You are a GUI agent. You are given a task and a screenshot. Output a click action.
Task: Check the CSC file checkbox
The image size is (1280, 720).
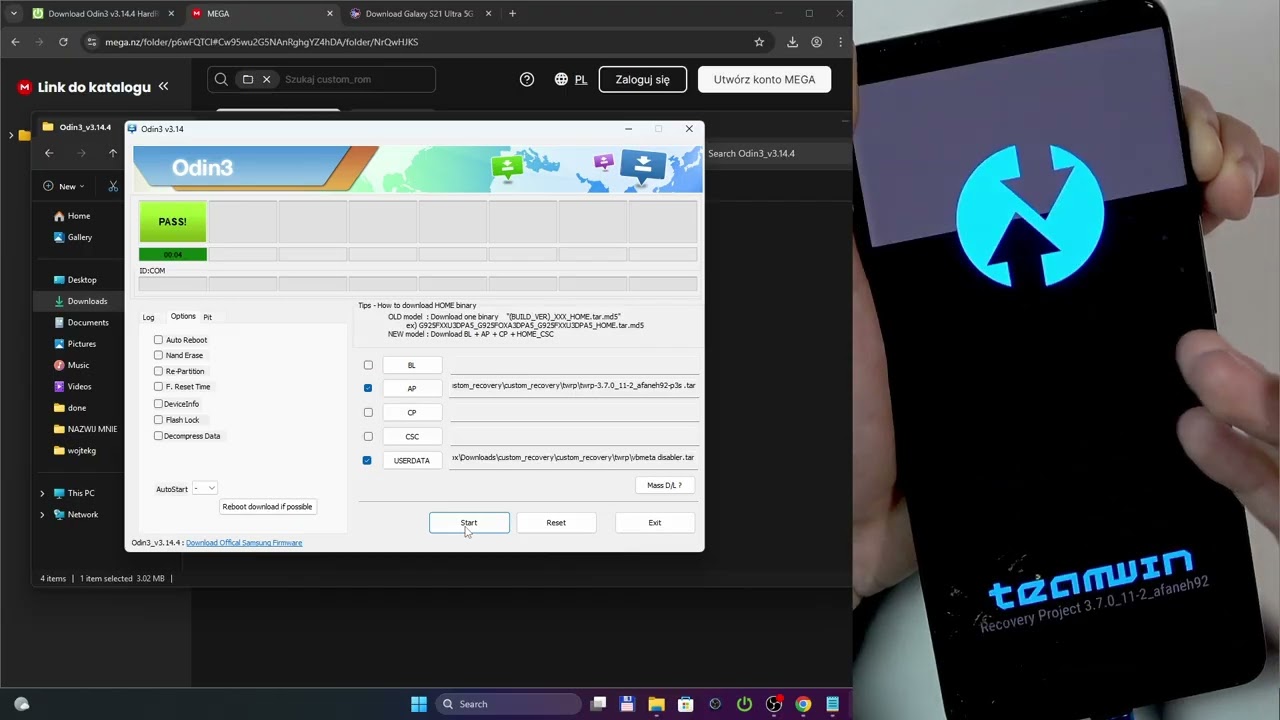[x=368, y=436]
